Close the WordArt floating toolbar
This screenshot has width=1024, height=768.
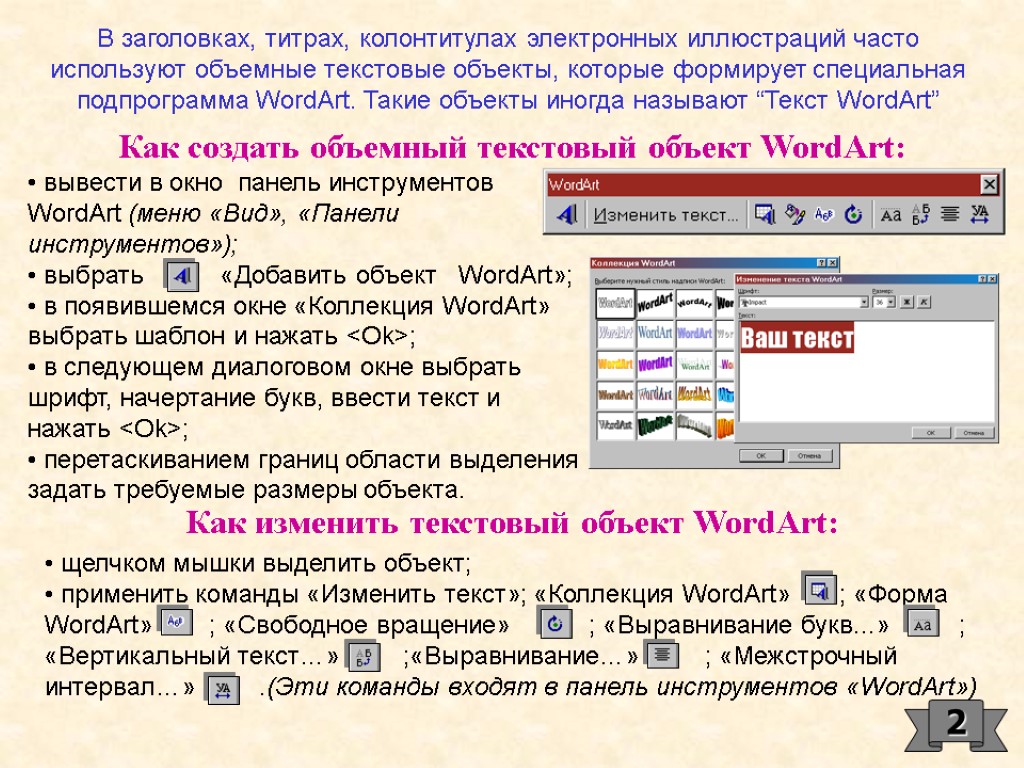tap(989, 185)
